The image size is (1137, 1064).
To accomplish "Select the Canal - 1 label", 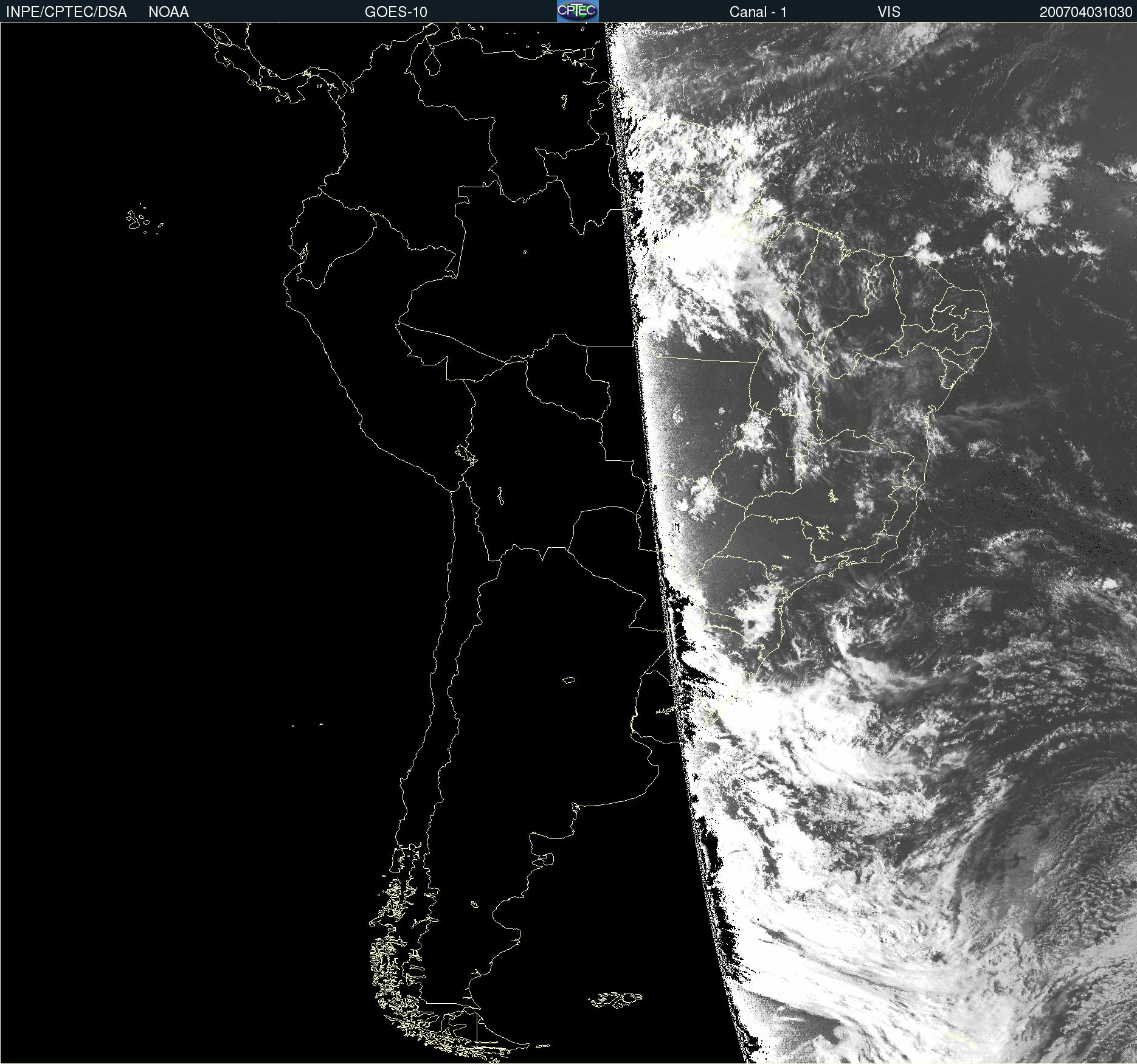I will (x=758, y=12).
